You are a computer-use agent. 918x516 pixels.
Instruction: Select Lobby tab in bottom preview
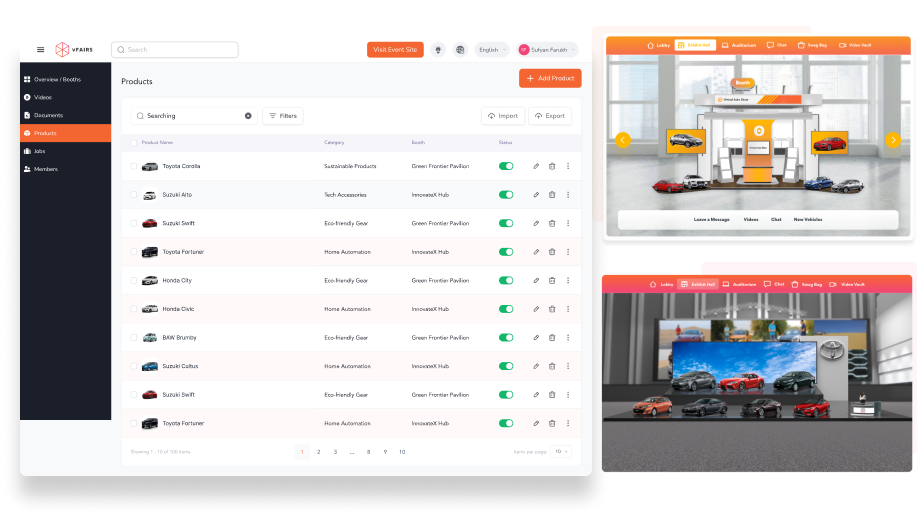click(662, 285)
